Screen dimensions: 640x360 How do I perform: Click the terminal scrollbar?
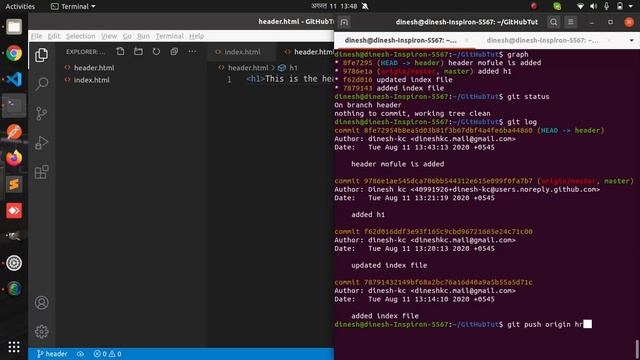pos(637,349)
